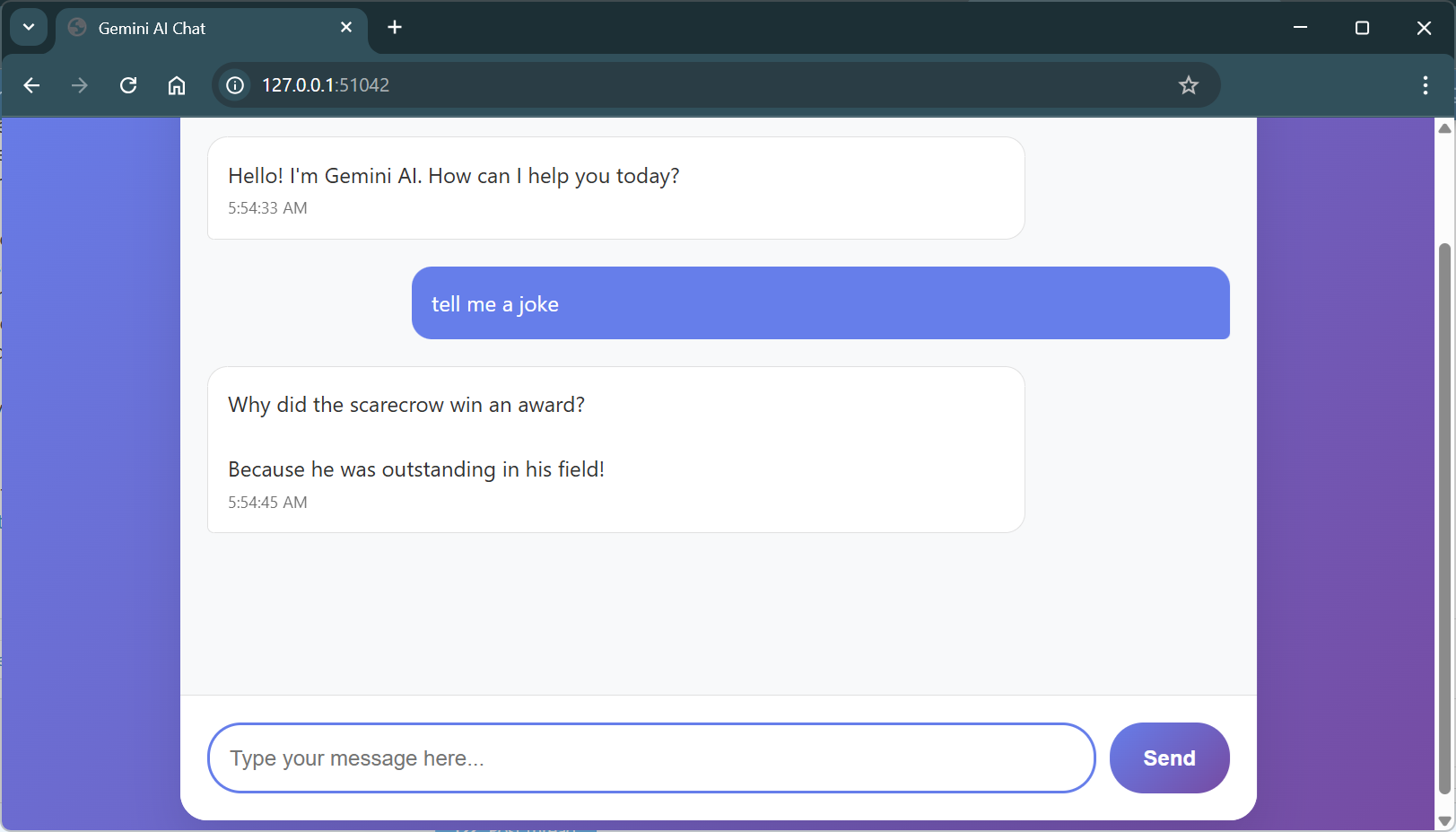Reload the current page
The height and width of the screenshot is (832, 1456).
(128, 85)
